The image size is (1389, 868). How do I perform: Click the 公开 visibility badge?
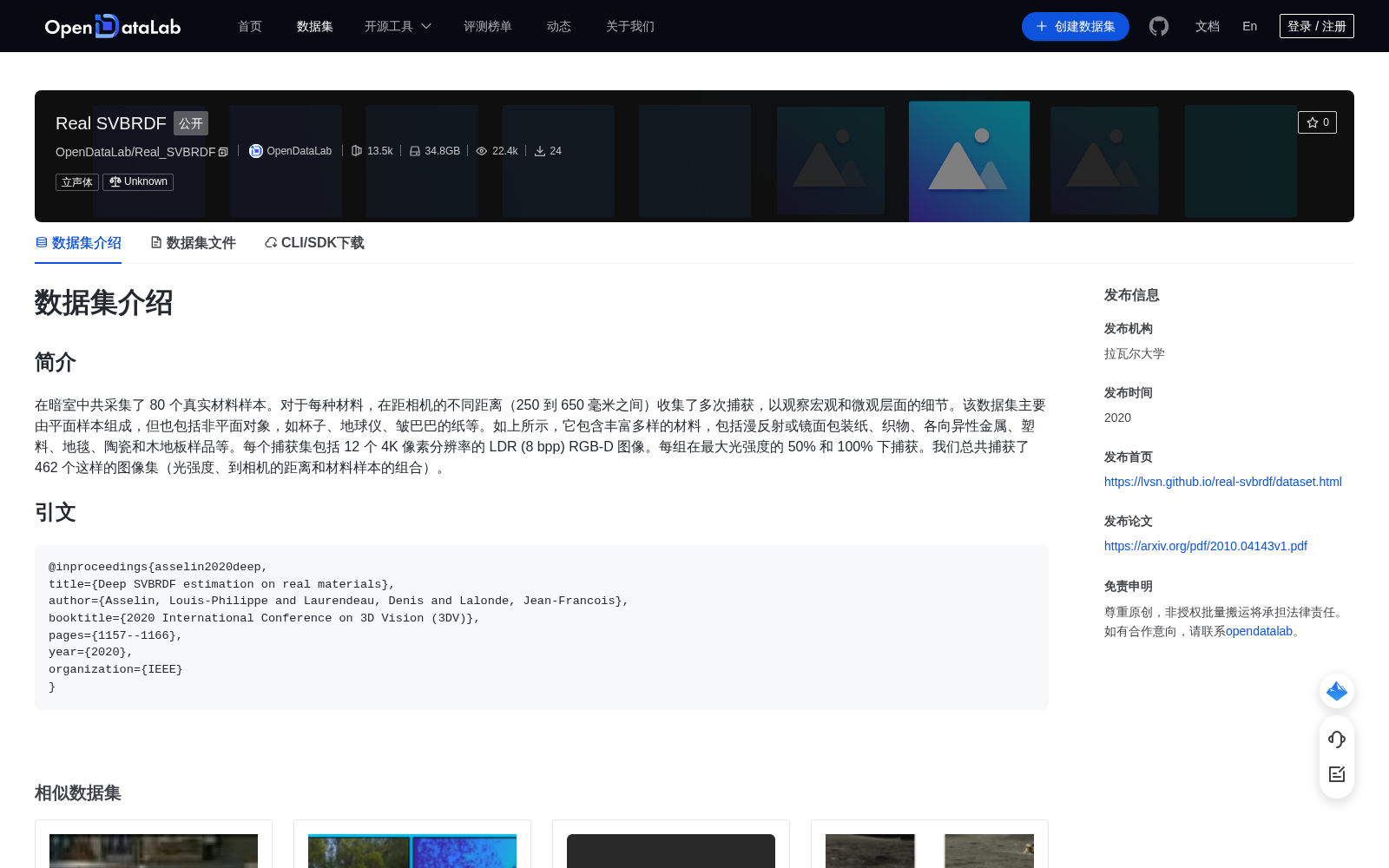[191, 123]
